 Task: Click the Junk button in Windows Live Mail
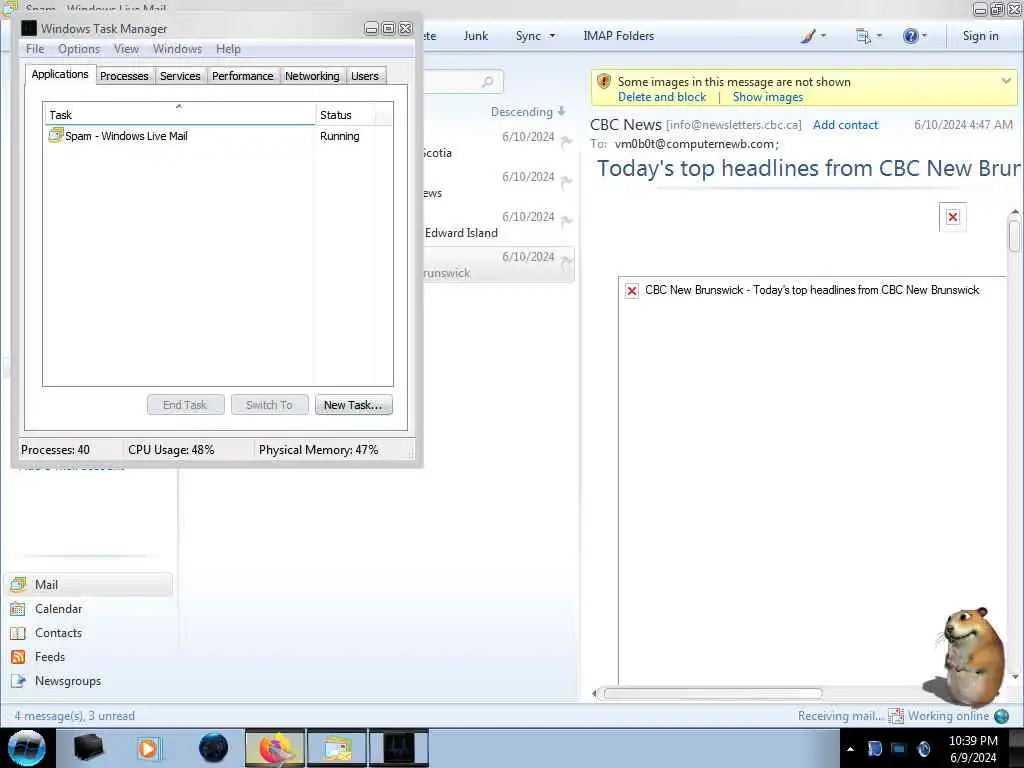[x=475, y=36]
